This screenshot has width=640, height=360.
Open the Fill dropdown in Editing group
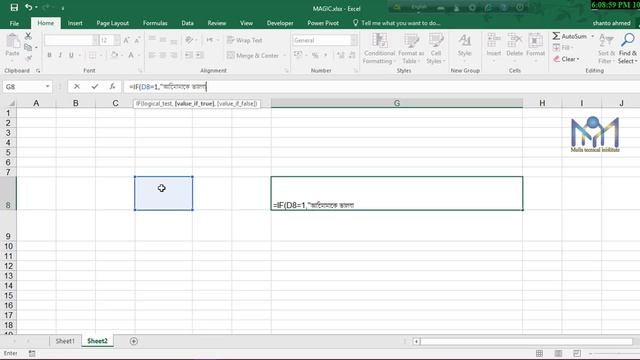click(564, 47)
